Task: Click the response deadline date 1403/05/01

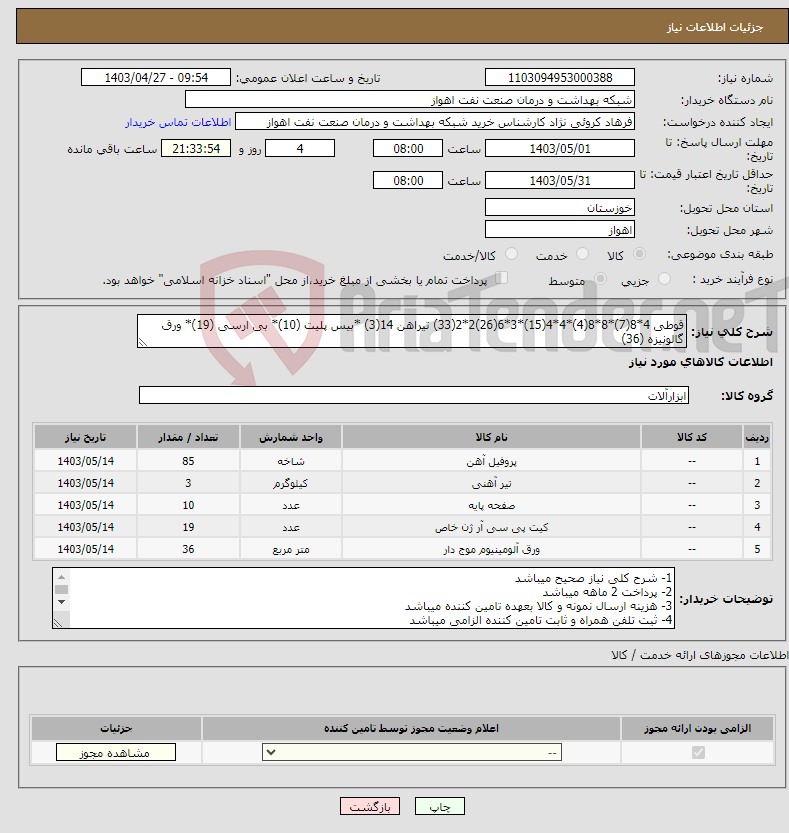Action: pos(560,148)
